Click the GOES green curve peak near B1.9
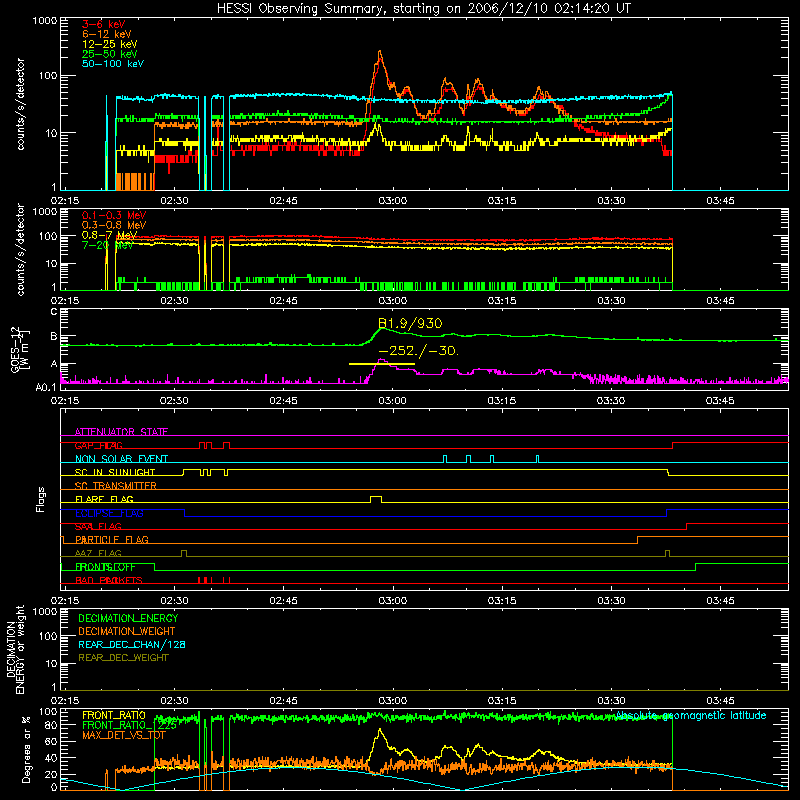 382,329
